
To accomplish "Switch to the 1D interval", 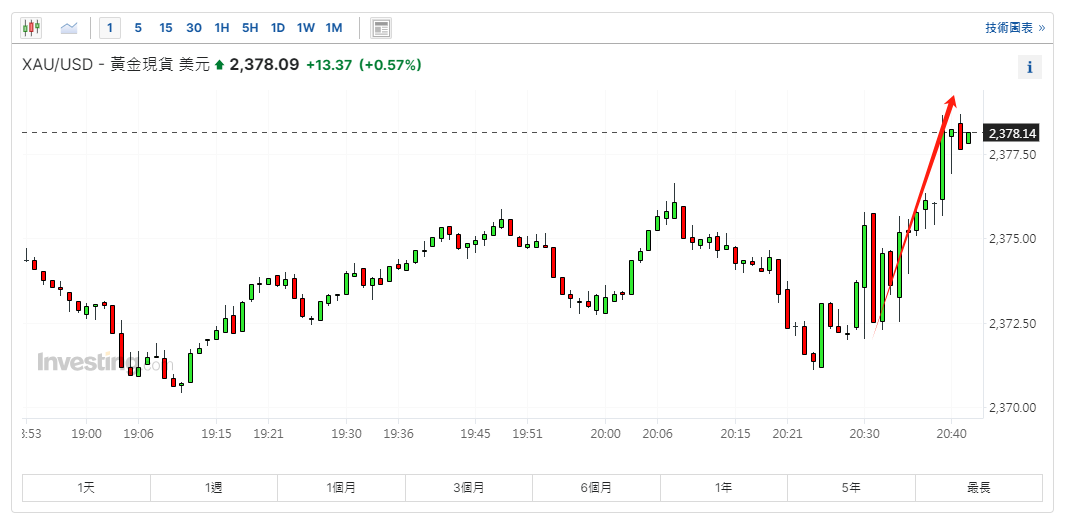I will click(278, 28).
